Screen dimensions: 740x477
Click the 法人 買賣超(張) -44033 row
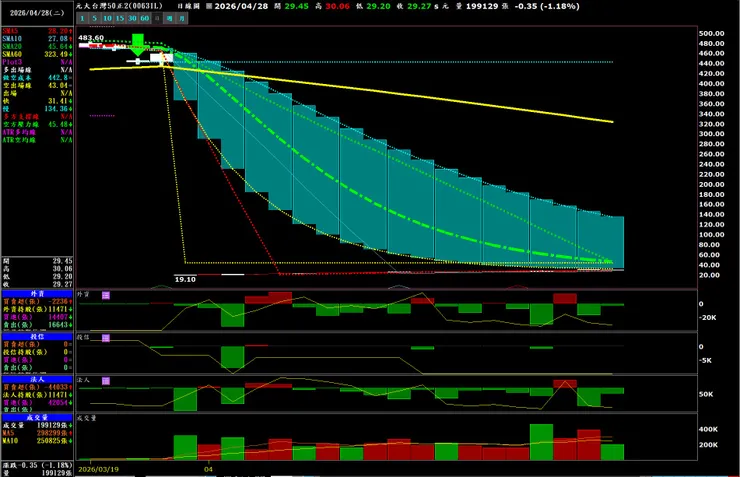(x=37, y=387)
